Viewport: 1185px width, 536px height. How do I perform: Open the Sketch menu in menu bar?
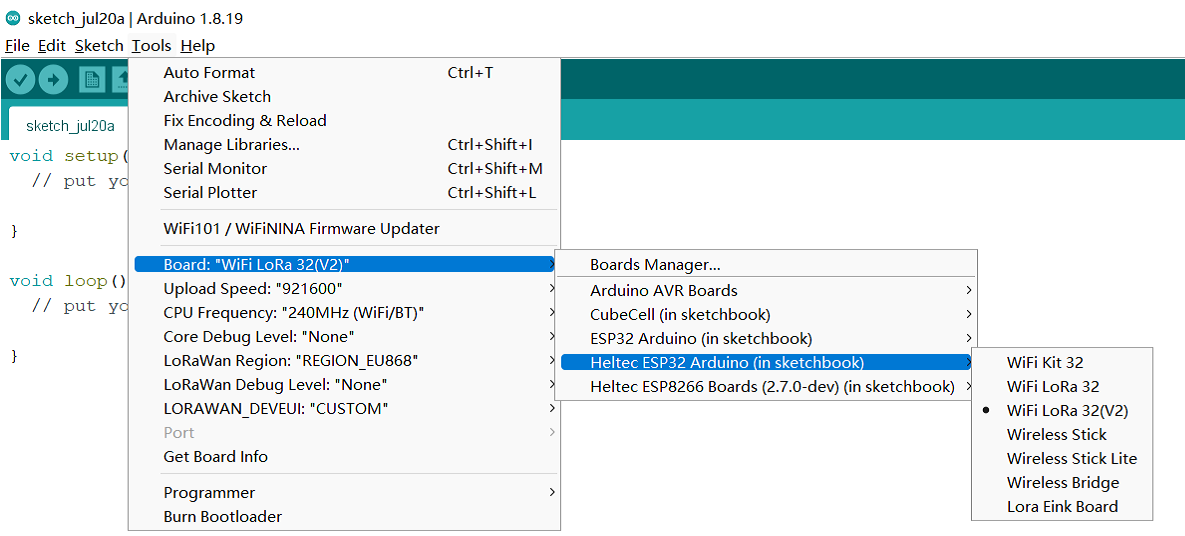pos(99,45)
